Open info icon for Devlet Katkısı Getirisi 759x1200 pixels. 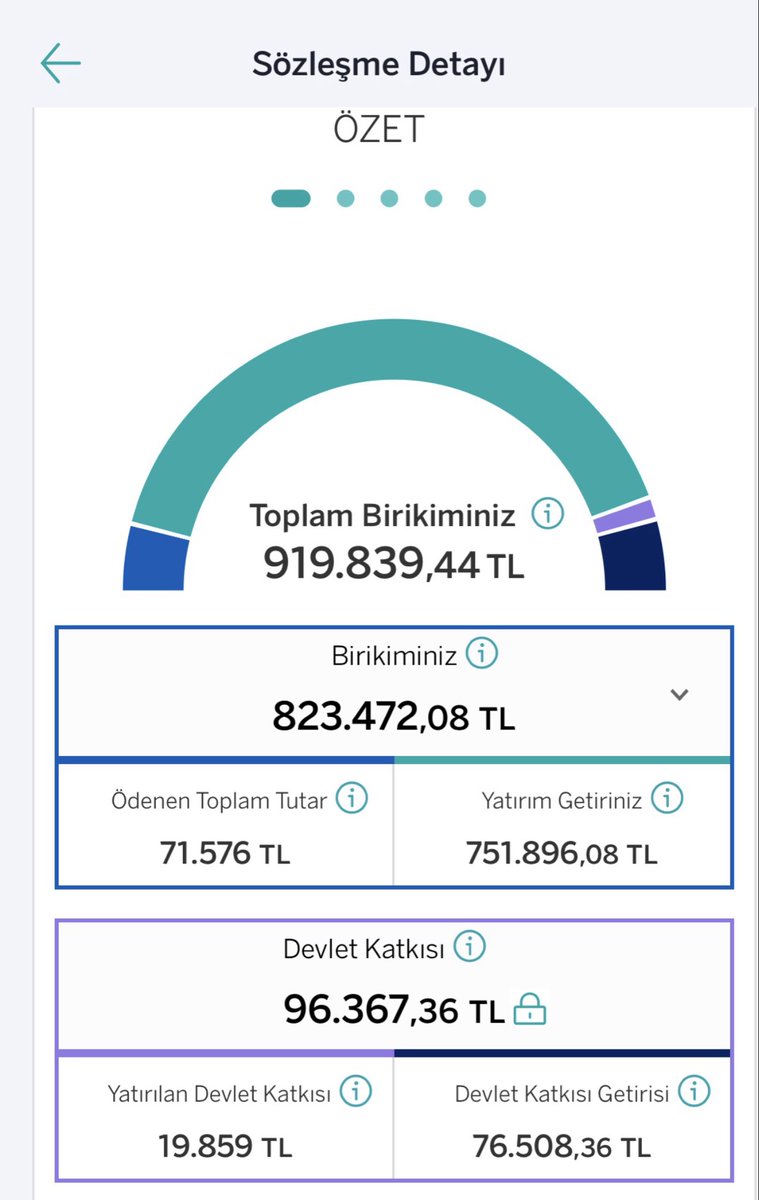(x=694, y=1092)
